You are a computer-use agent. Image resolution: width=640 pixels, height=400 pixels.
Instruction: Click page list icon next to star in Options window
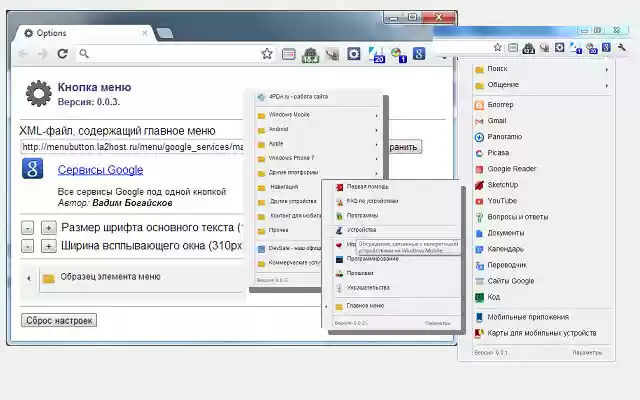point(289,54)
